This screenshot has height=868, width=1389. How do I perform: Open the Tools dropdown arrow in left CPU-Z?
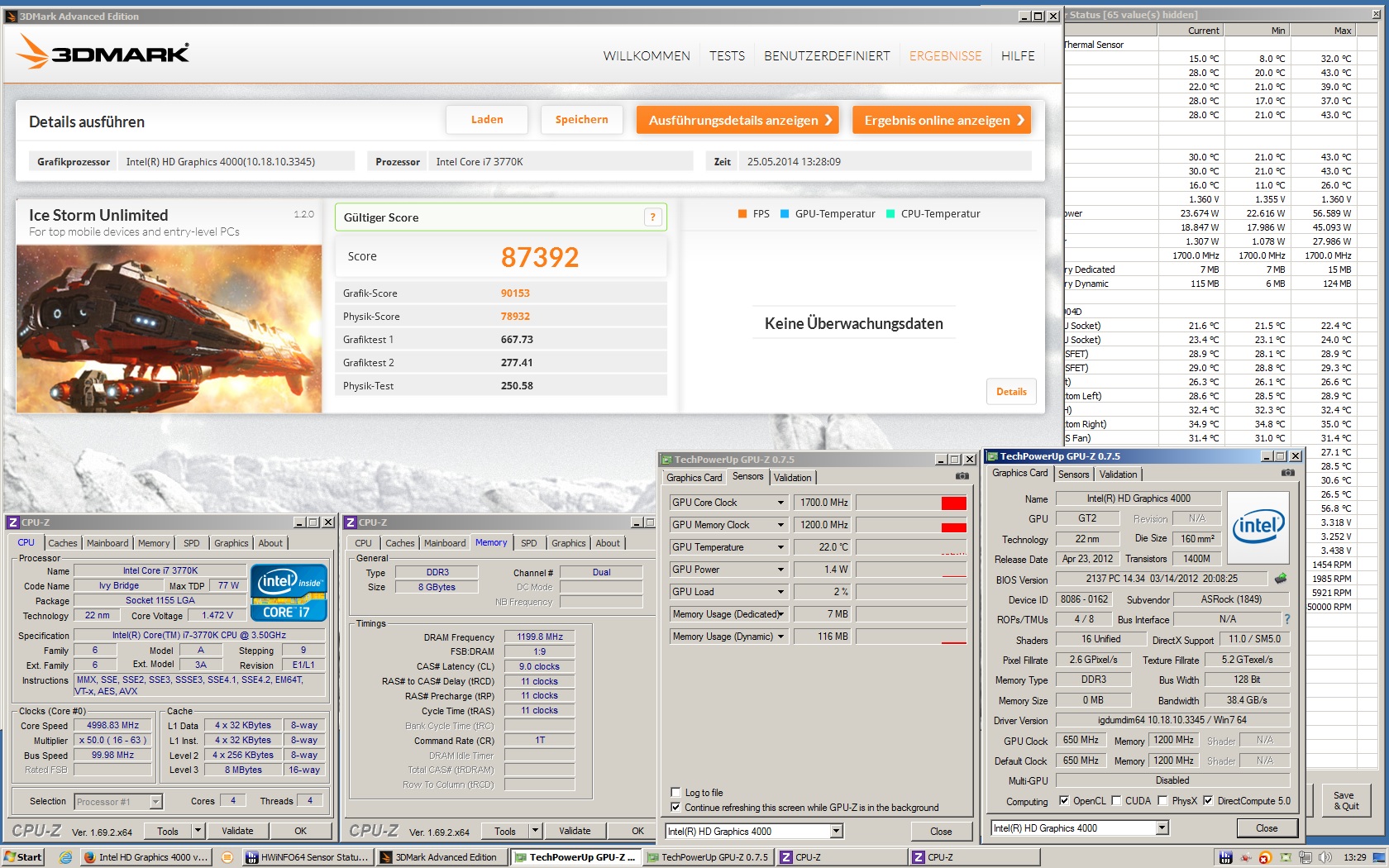tap(198, 831)
